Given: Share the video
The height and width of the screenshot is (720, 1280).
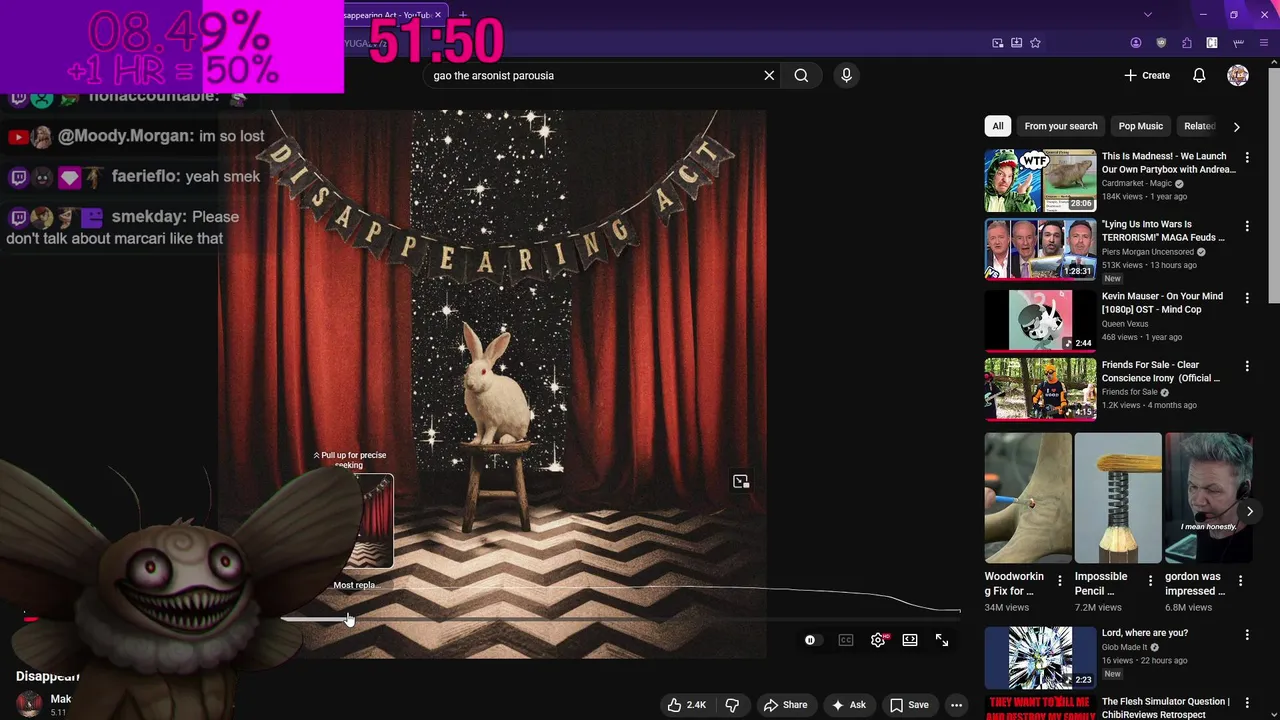Looking at the screenshot, I should coord(785,705).
